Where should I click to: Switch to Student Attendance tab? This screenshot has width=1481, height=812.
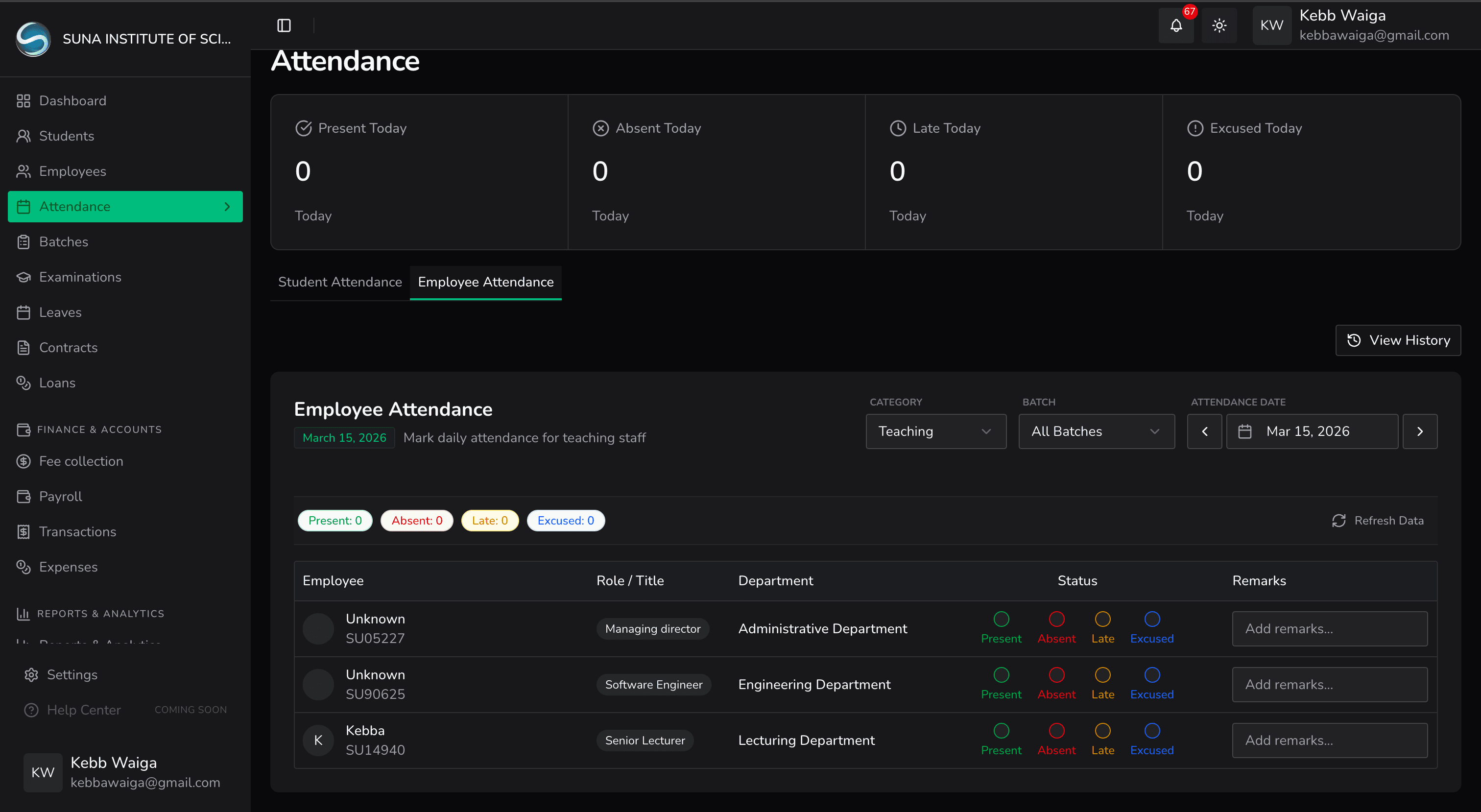tap(340, 282)
